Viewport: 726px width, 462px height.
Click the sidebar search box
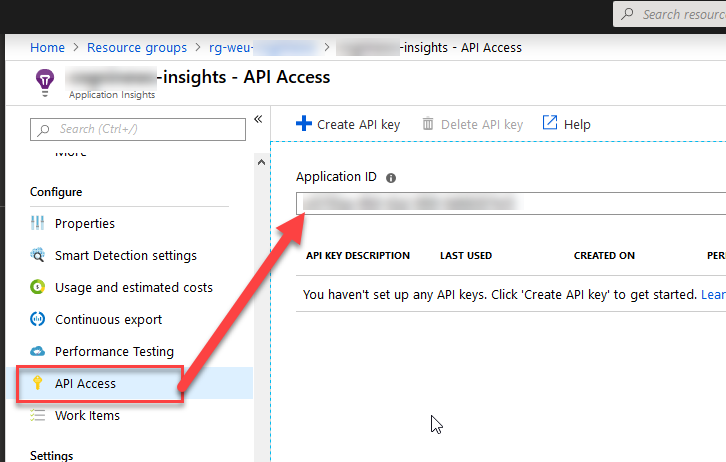click(x=138, y=129)
